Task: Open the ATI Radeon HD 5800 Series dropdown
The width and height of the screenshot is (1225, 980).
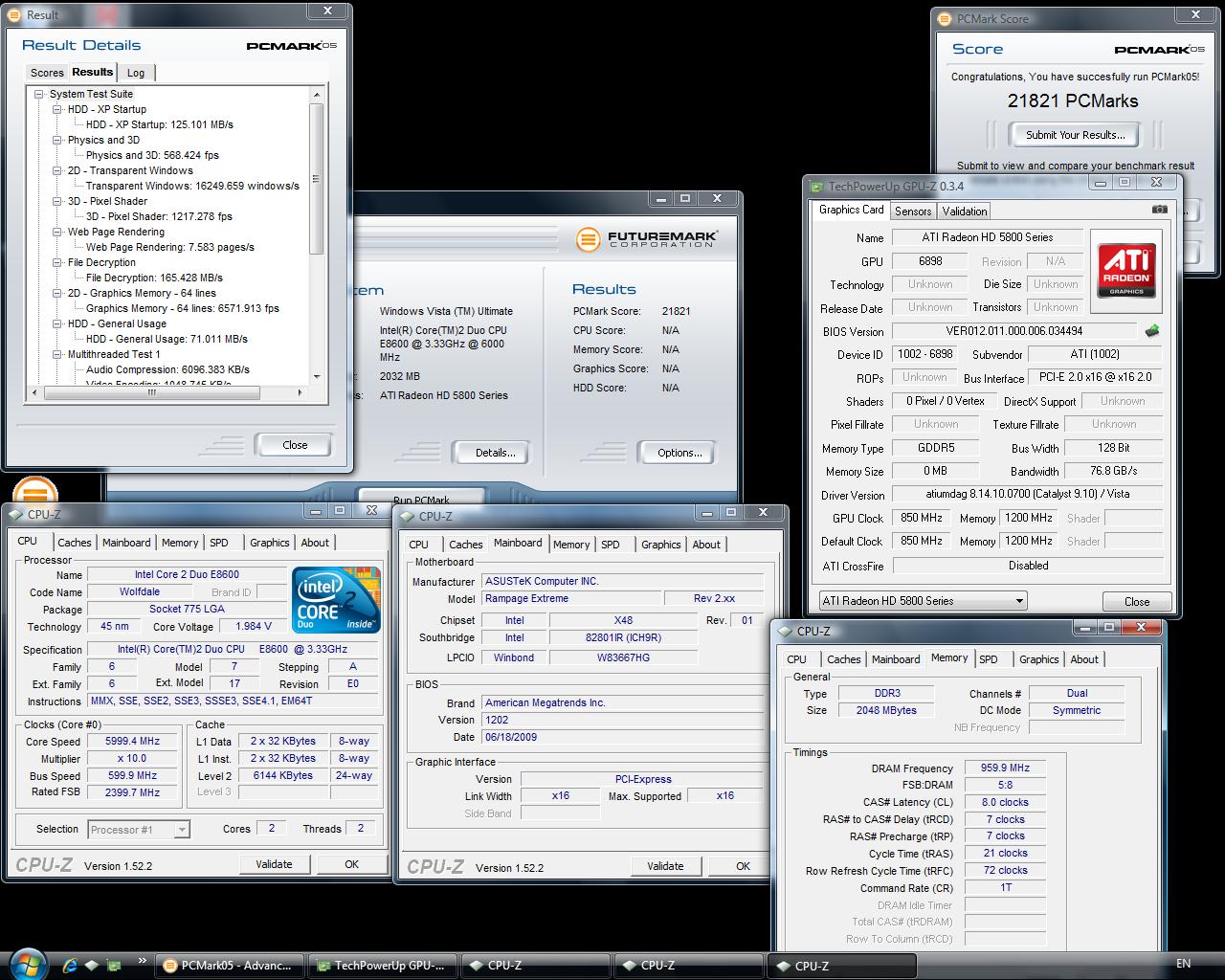Action: coord(923,601)
